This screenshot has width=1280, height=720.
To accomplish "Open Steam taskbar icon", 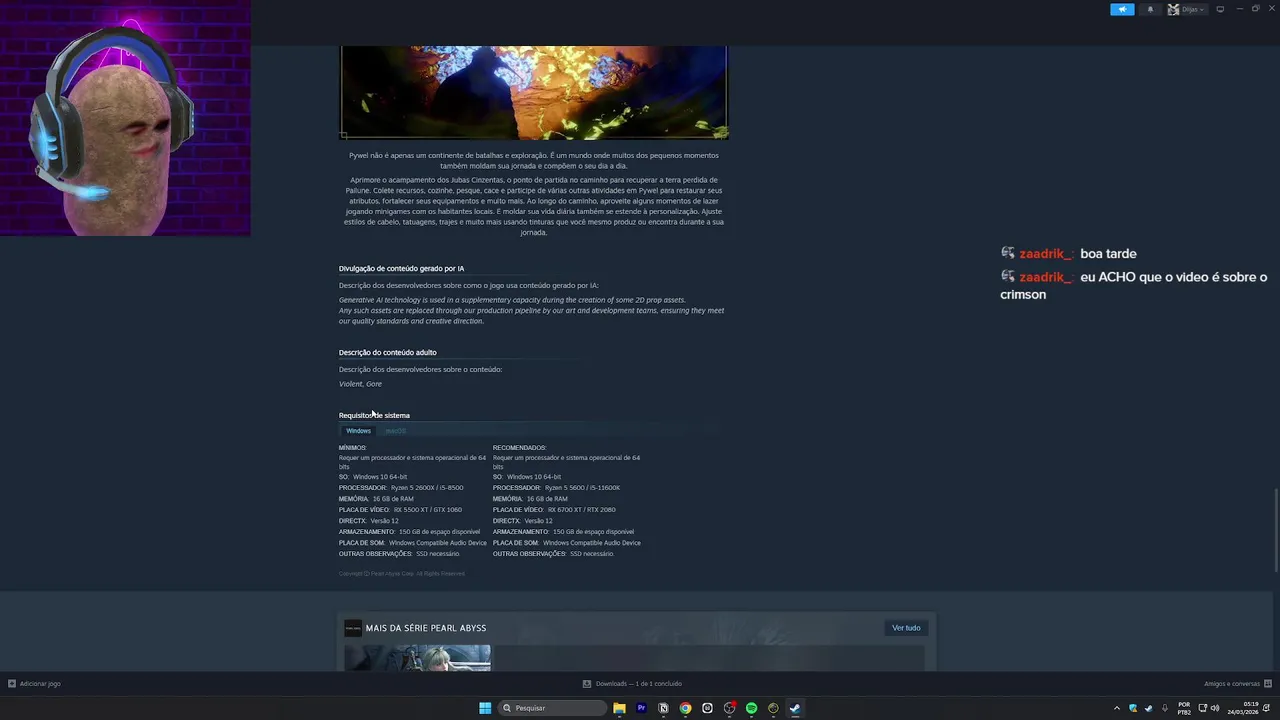I will 795,708.
